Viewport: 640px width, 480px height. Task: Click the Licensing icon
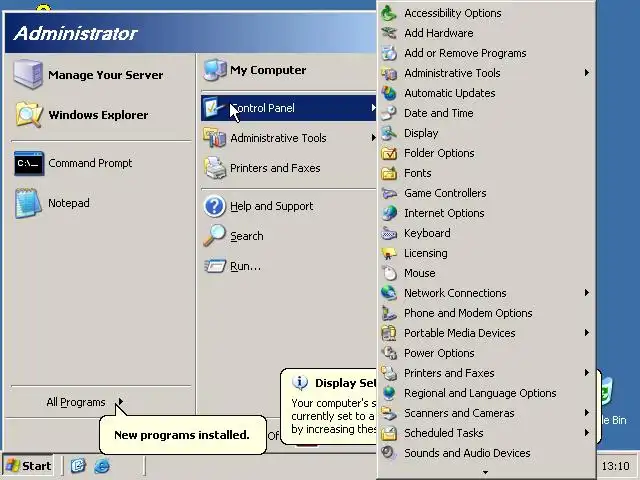[389, 253]
